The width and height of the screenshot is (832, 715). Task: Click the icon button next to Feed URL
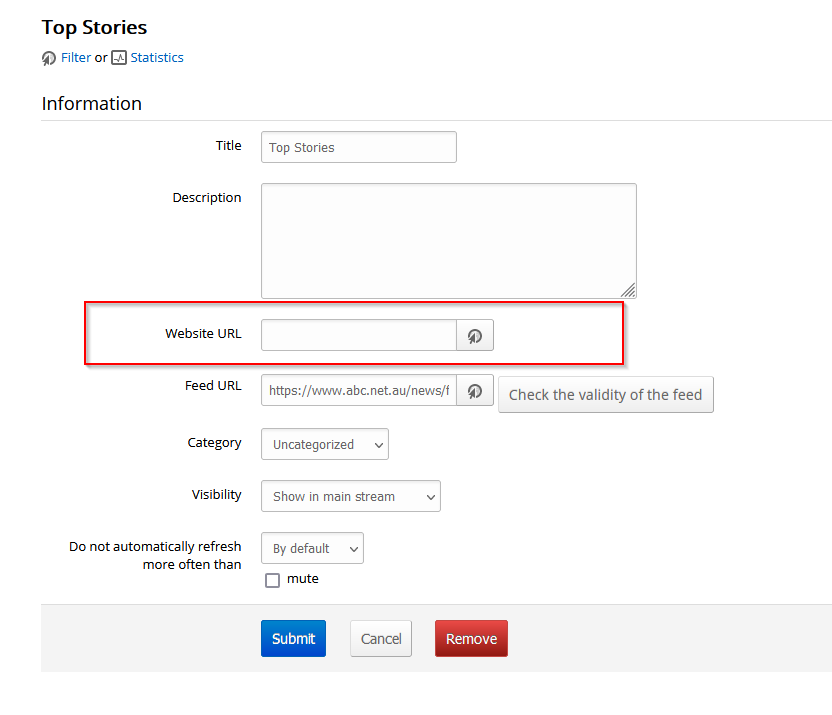point(475,391)
